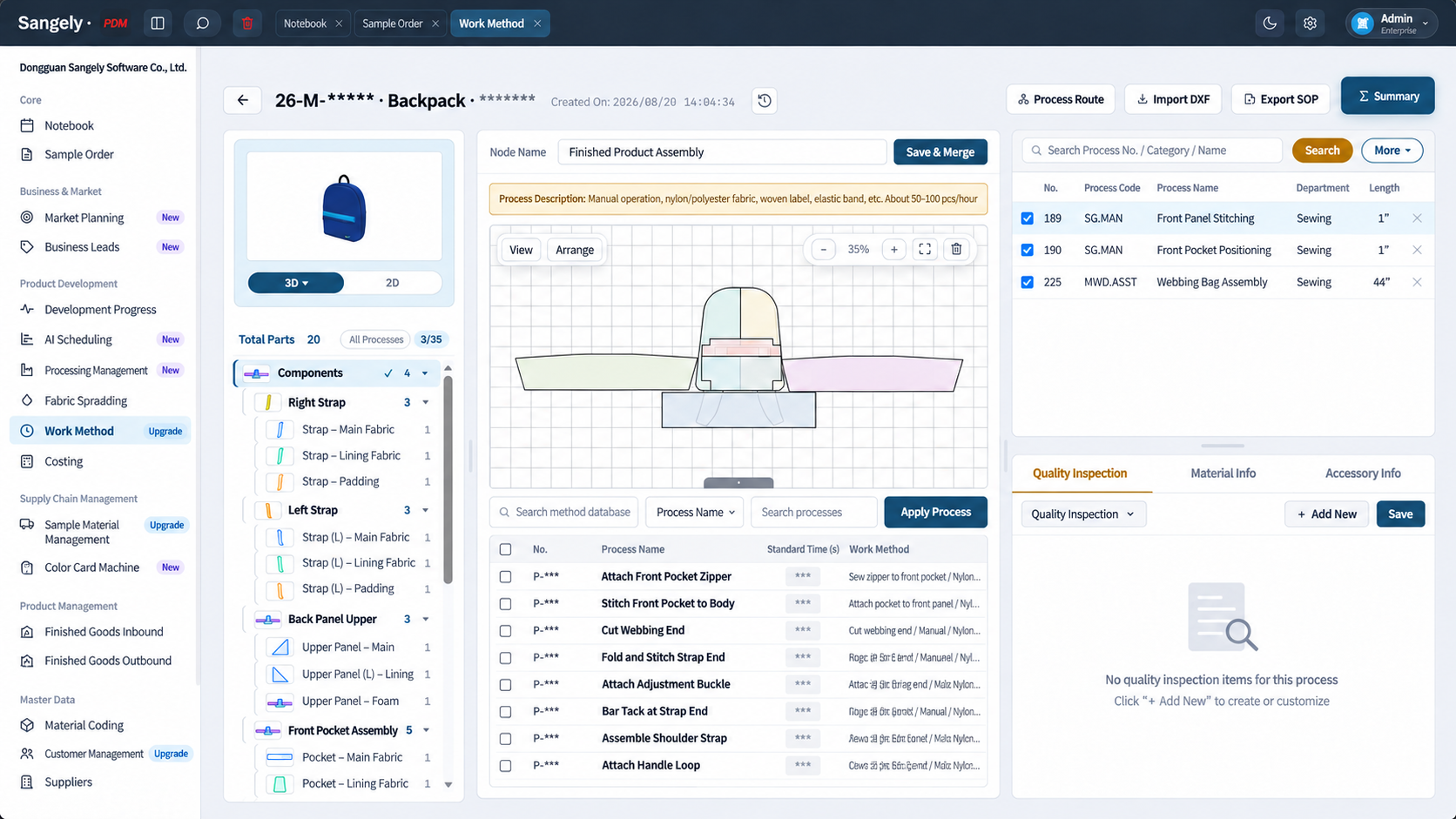Open the Summary panel
This screenshot has width=1456, height=819.
click(x=1388, y=96)
